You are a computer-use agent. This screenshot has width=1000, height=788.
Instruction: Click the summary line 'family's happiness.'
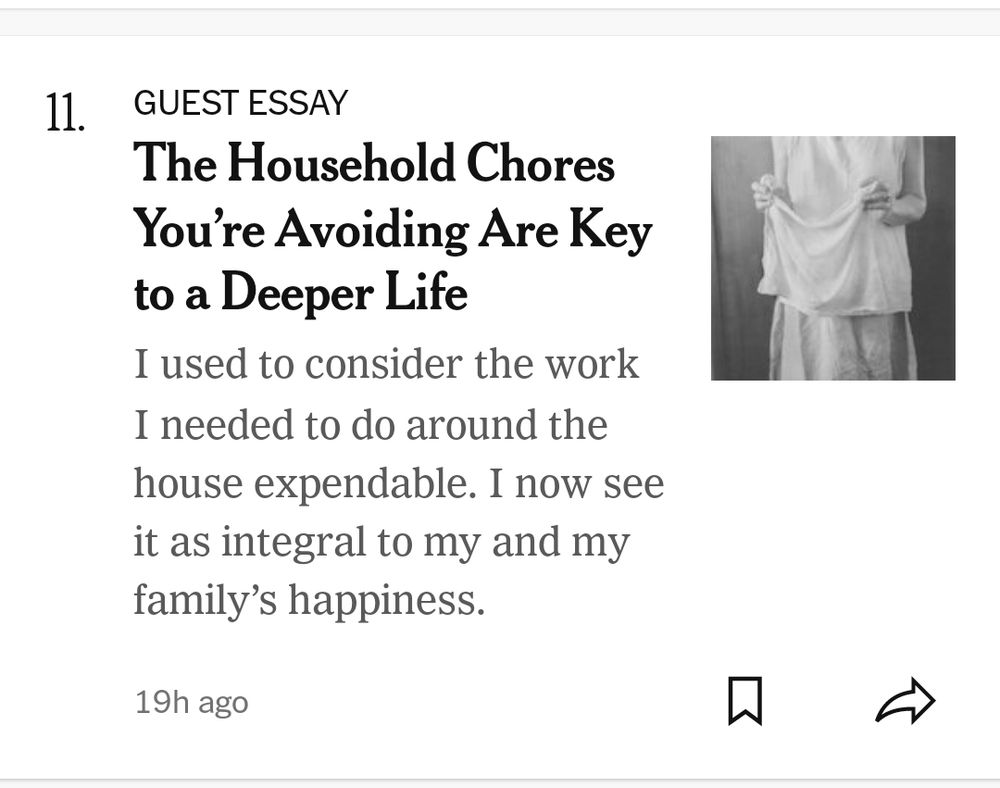311,599
